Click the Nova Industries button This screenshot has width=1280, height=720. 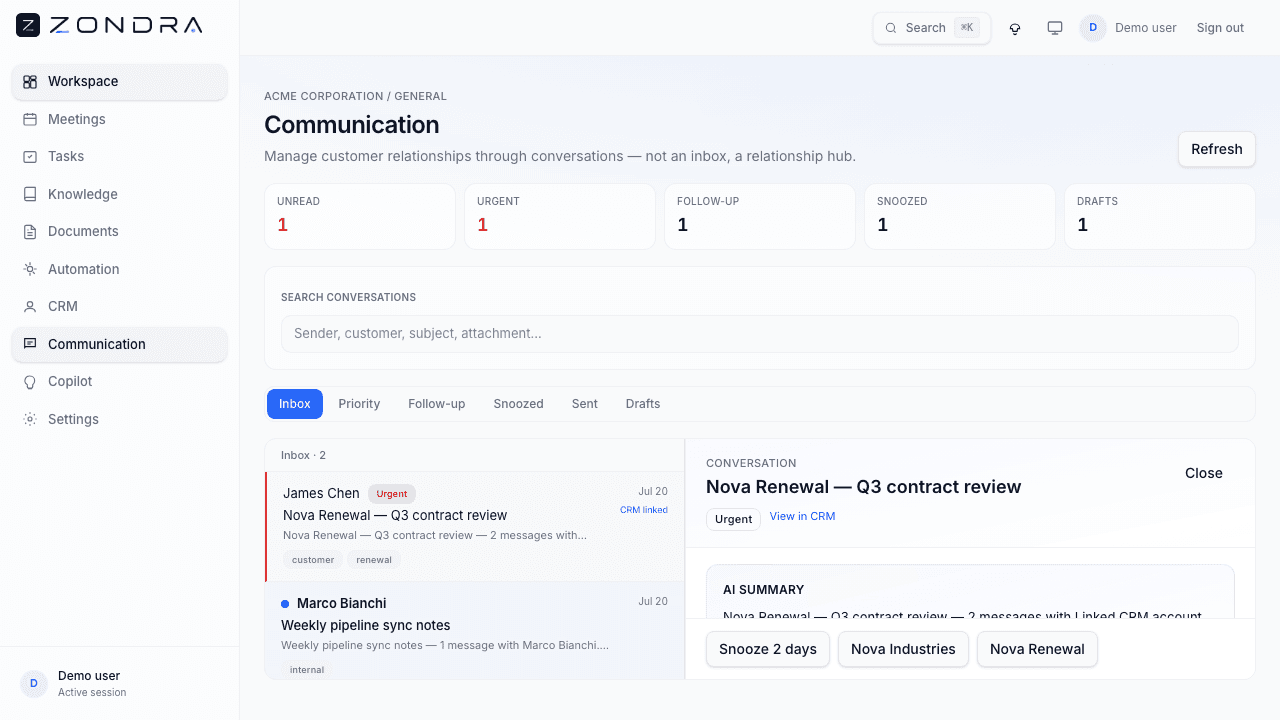[903, 649]
